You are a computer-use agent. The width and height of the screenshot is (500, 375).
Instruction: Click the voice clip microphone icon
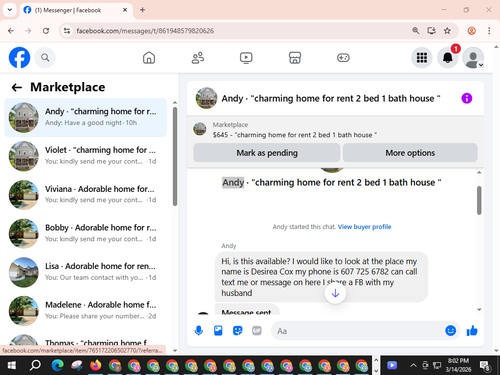coord(199,331)
